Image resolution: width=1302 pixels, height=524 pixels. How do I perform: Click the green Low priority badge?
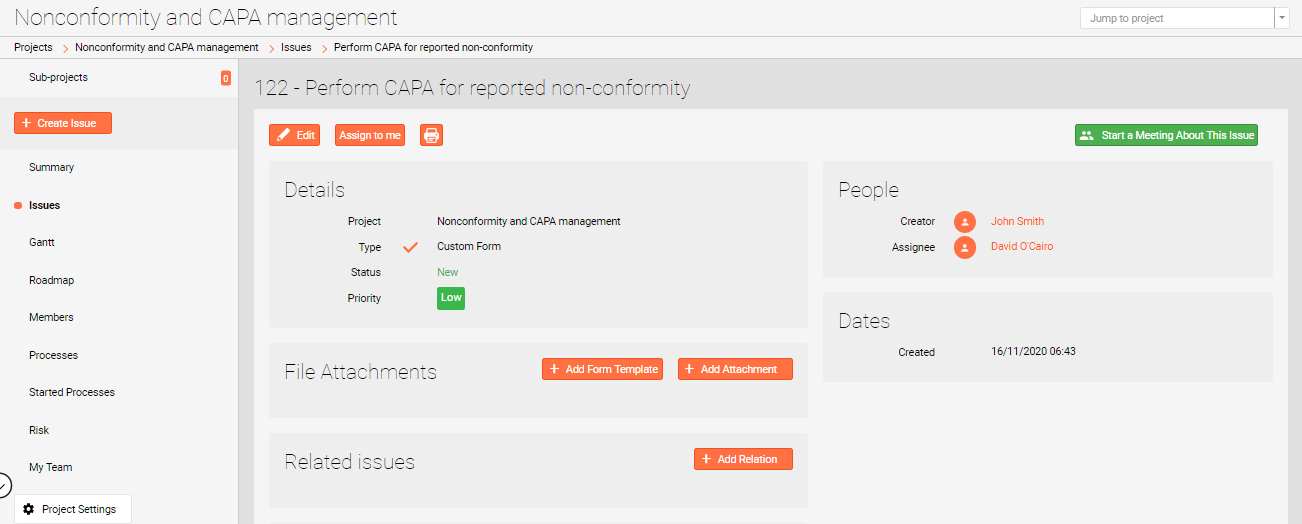pyautogui.click(x=451, y=298)
